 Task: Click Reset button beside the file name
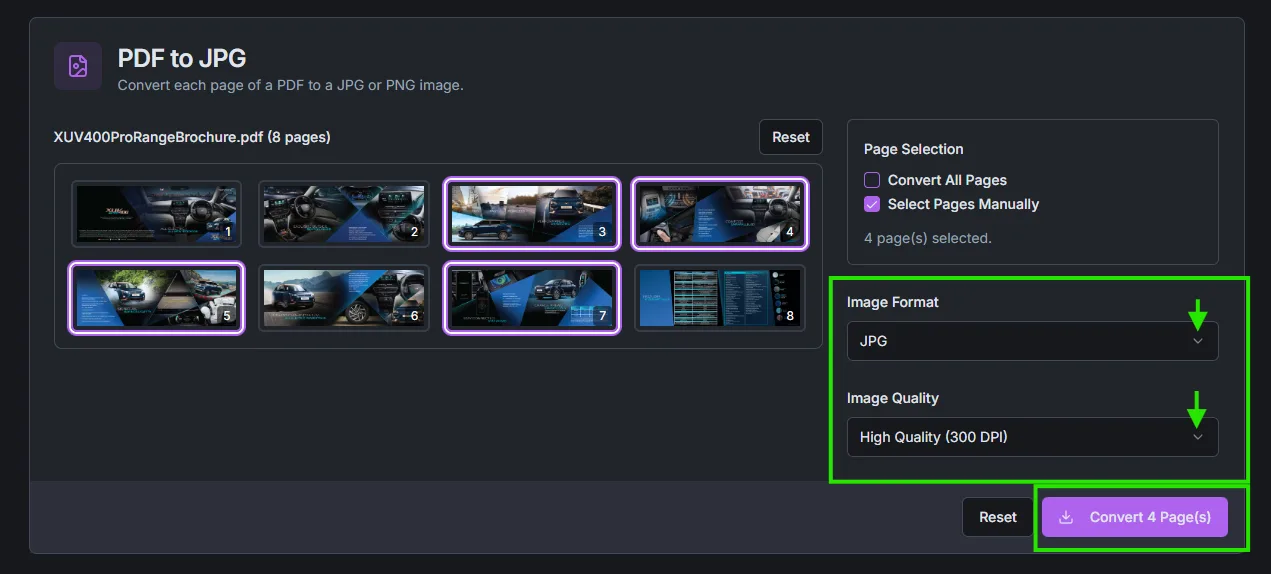click(790, 137)
